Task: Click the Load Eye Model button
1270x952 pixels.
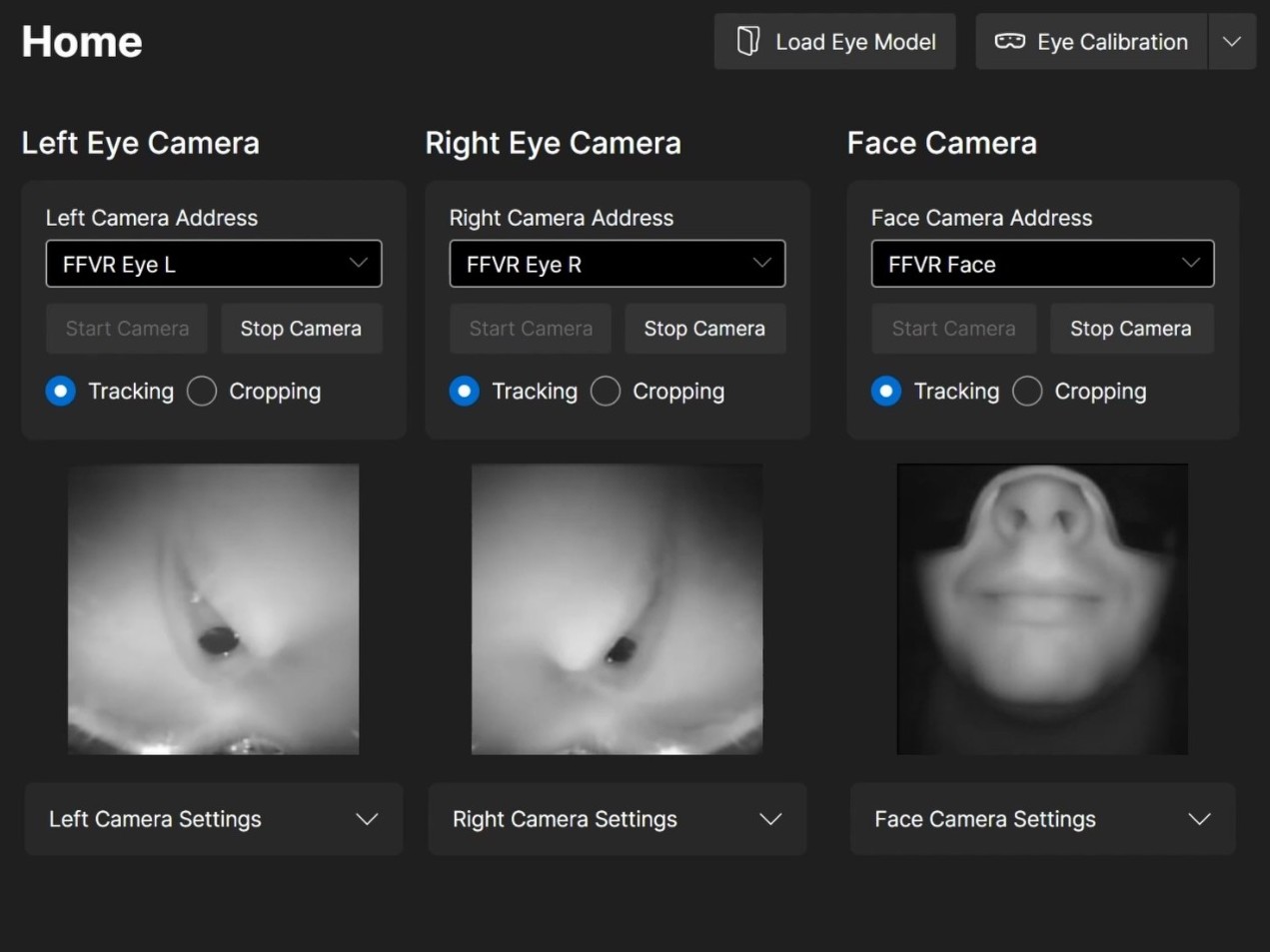Action: point(834,42)
